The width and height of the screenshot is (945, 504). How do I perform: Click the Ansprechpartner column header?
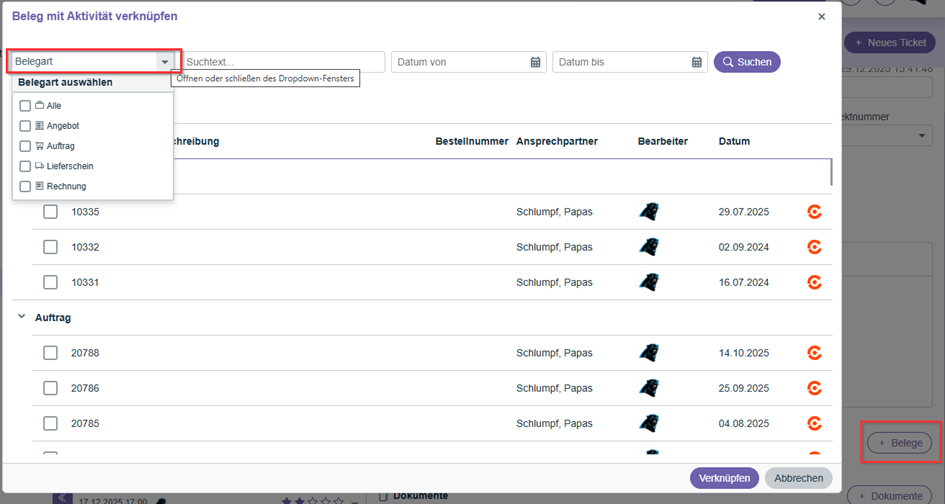click(556, 141)
